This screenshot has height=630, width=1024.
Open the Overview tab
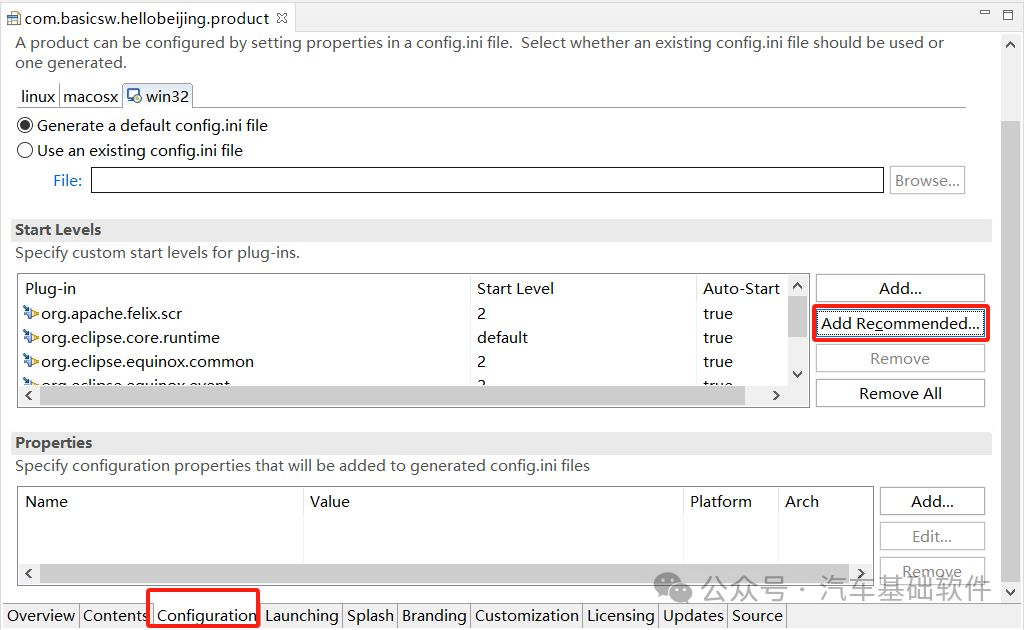pos(40,615)
